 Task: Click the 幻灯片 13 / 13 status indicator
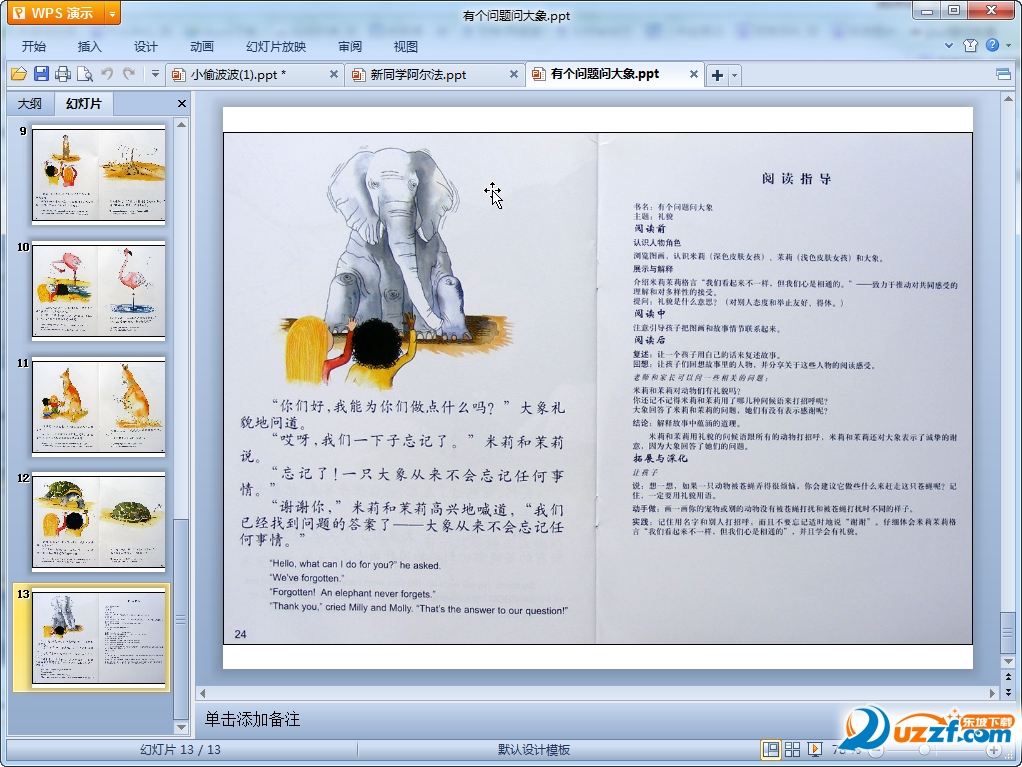tap(181, 750)
